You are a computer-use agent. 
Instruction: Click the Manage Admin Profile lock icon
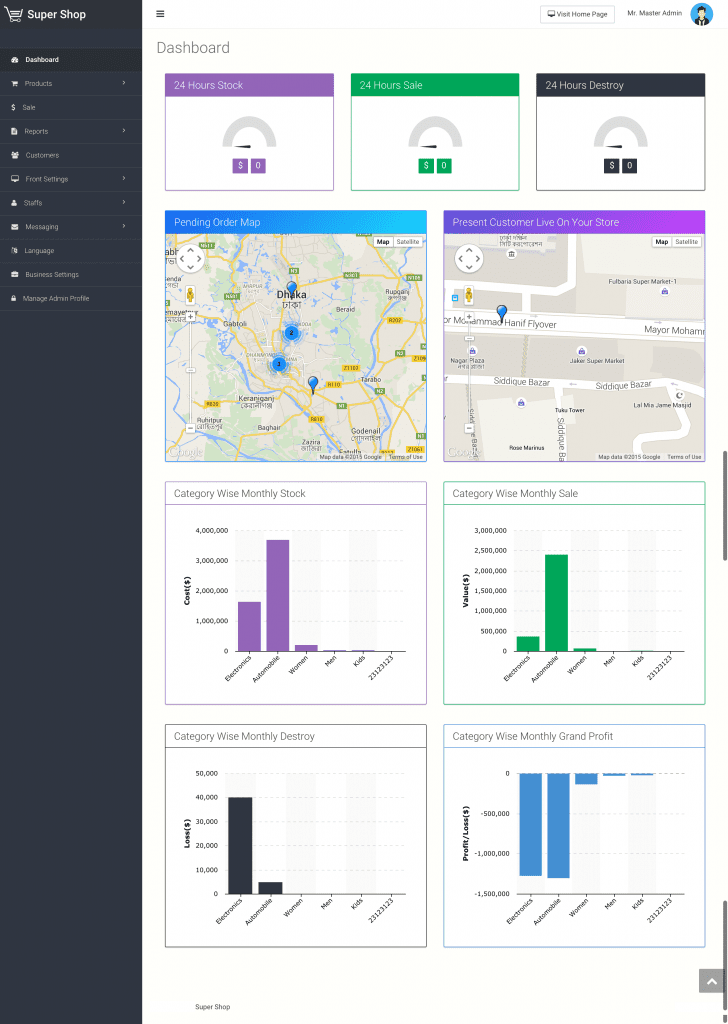pos(13,298)
